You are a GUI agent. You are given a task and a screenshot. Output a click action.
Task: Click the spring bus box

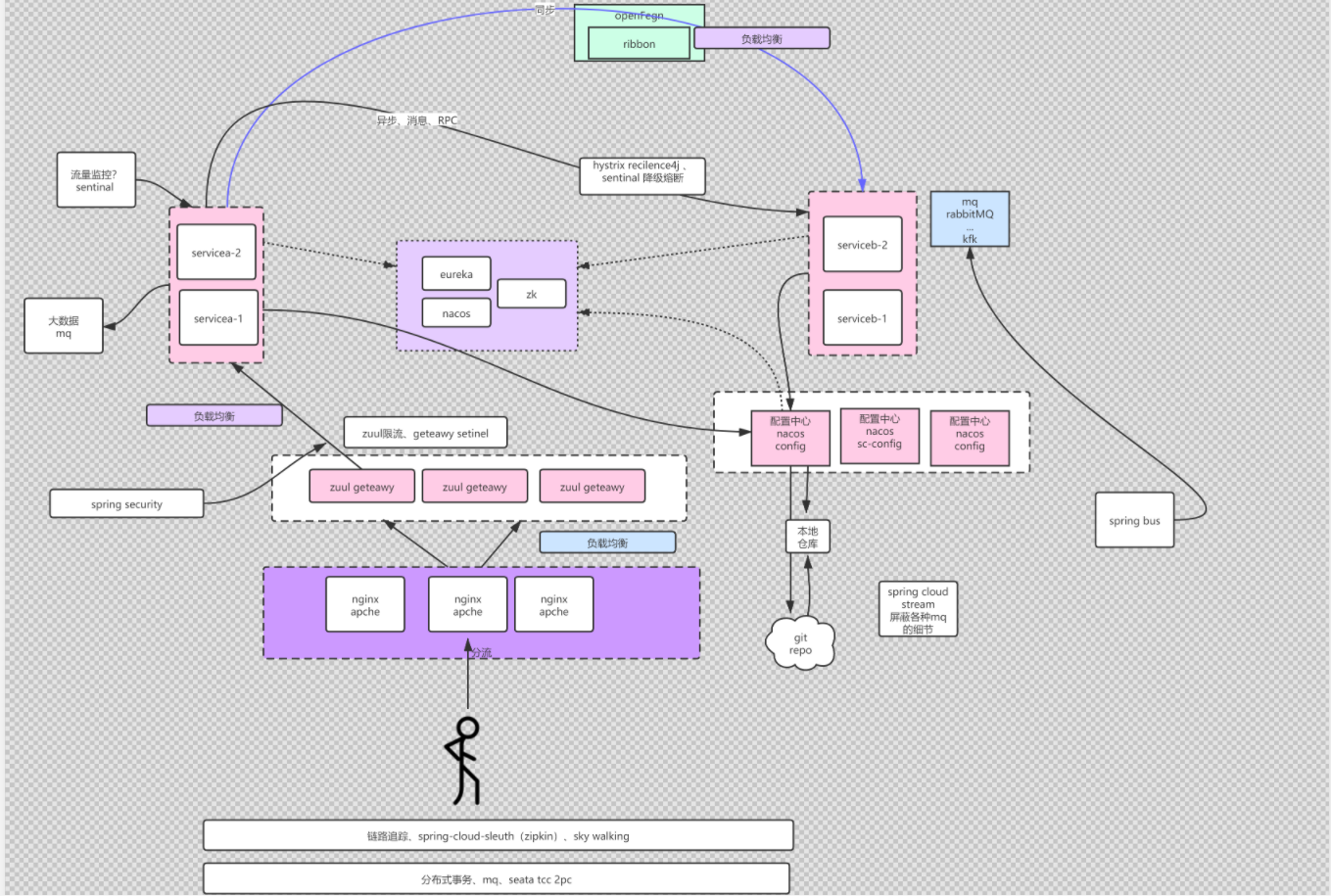1133,520
